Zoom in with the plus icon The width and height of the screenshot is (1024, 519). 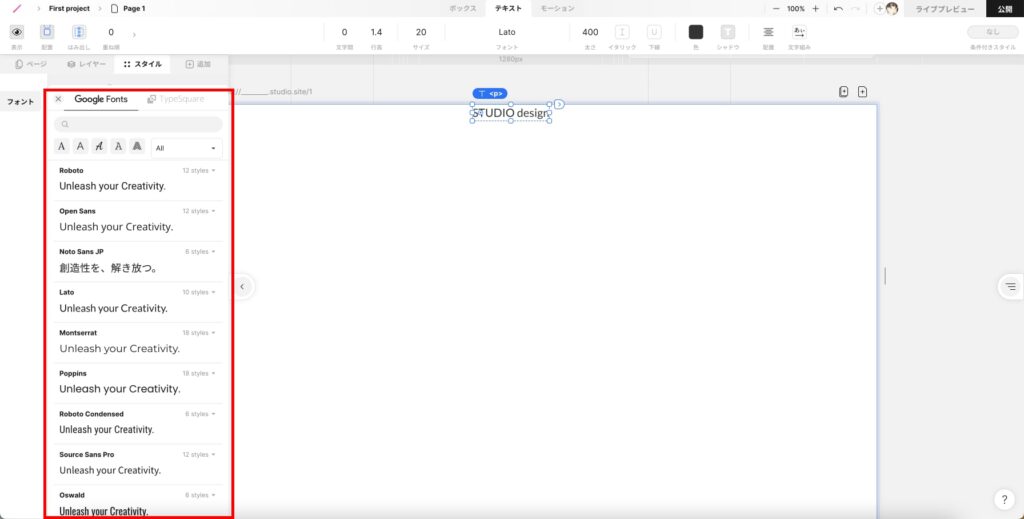pyautogui.click(x=816, y=8)
